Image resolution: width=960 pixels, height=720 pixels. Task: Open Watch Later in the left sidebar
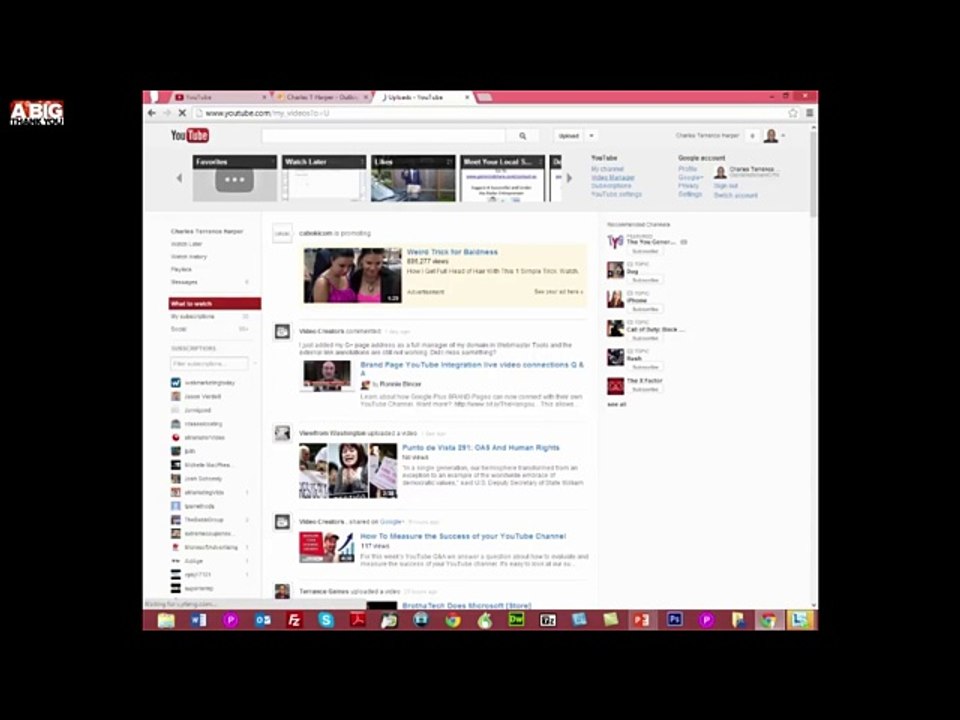click(x=186, y=244)
